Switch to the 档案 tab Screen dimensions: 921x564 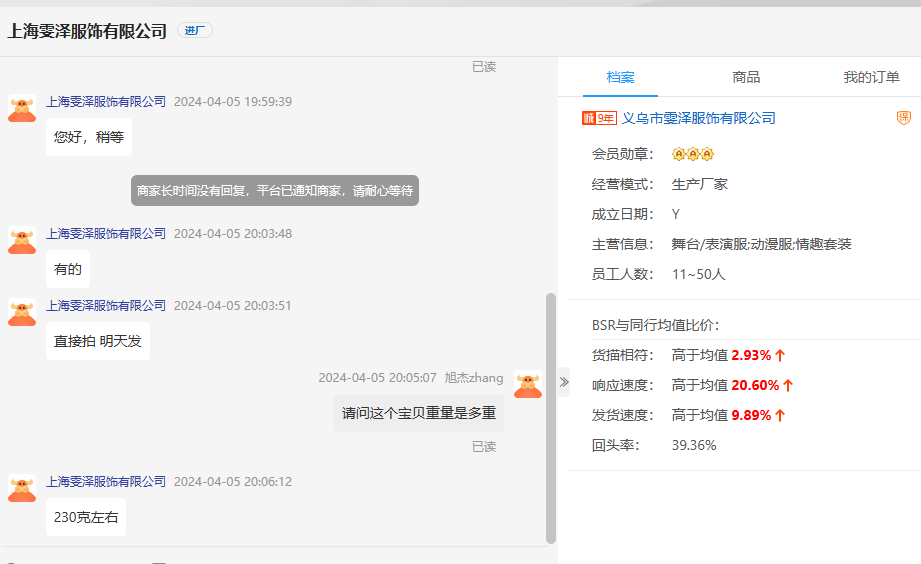pyautogui.click(x=620, y=77)
